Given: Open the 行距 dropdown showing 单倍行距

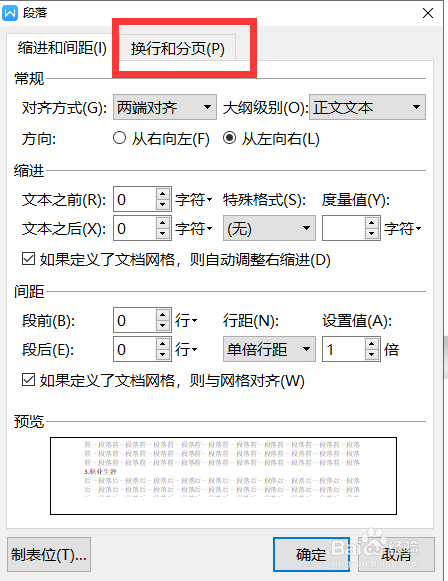Looking at the screenshot, I should point(269,349).
